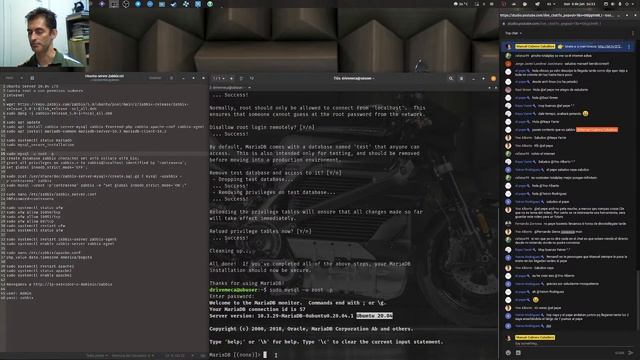Open the link in the pinned chat message
Screen dimensions: 640x360
[x=609, y=47]
